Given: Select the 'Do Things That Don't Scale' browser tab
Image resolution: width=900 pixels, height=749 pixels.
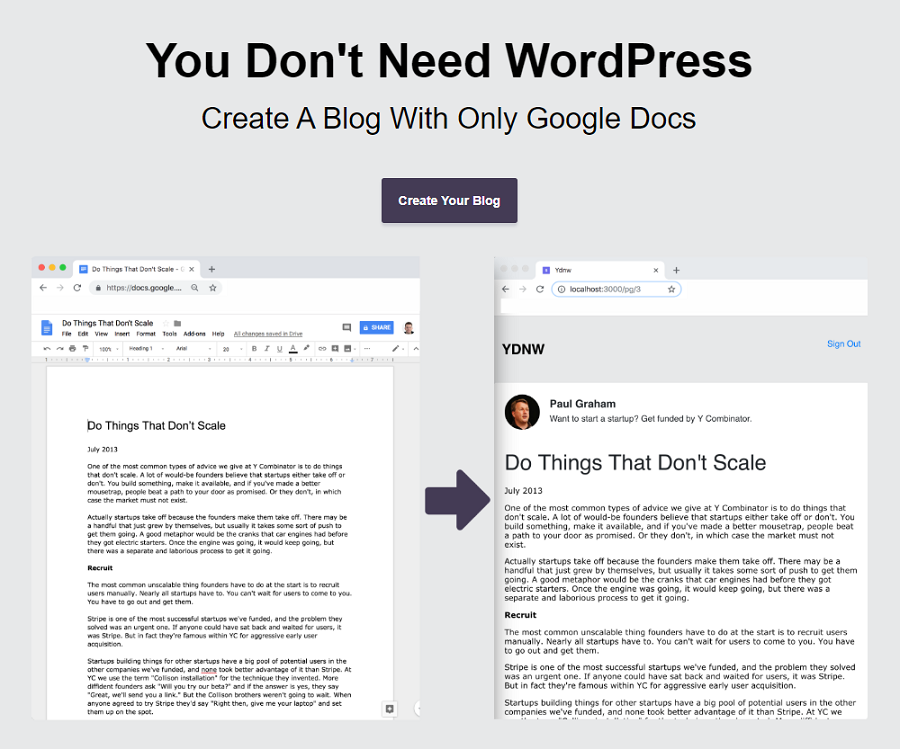Looking at the screenshot, I should (137, 269).
